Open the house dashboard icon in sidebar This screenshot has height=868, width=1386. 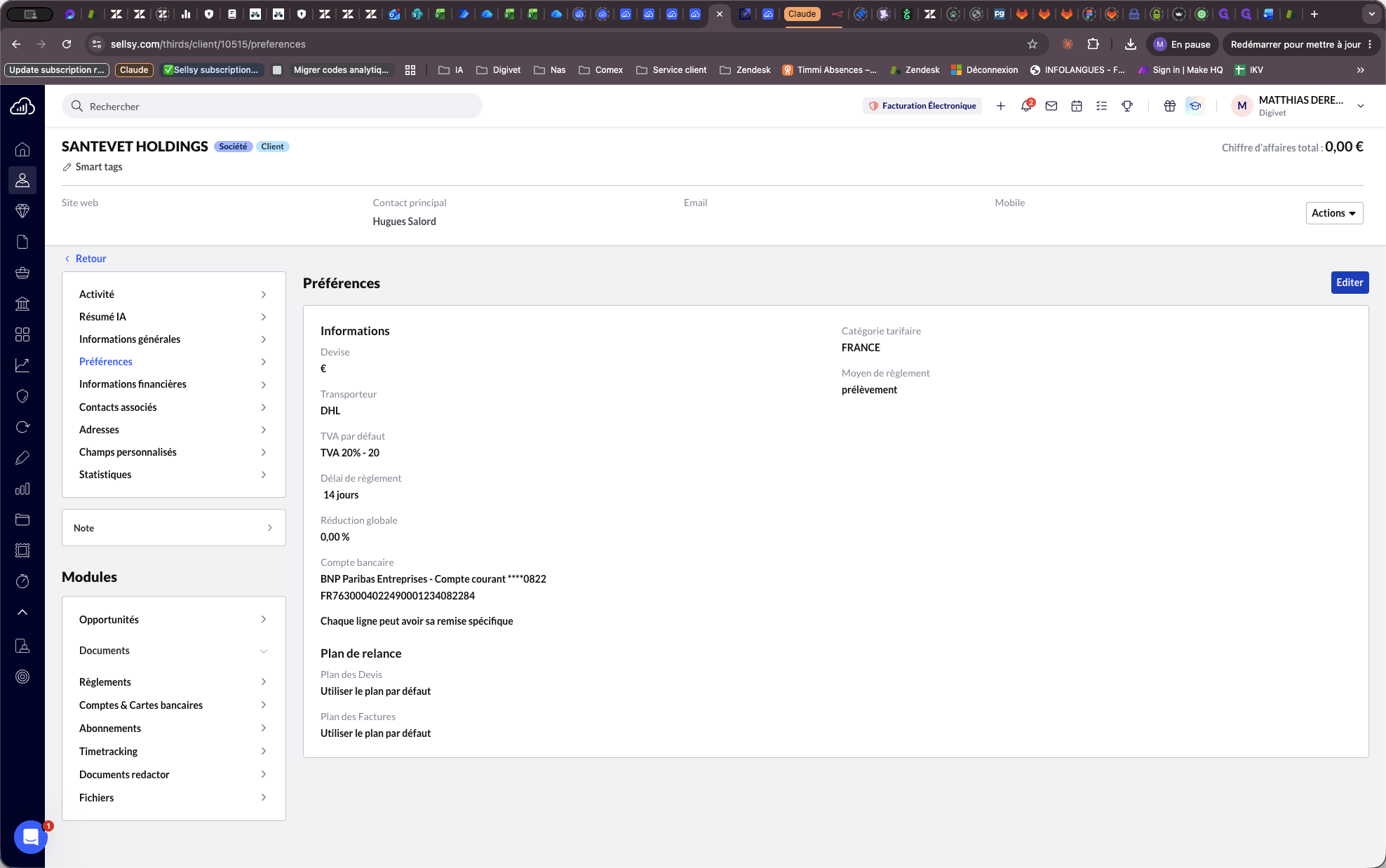click(x=22, y=149)
